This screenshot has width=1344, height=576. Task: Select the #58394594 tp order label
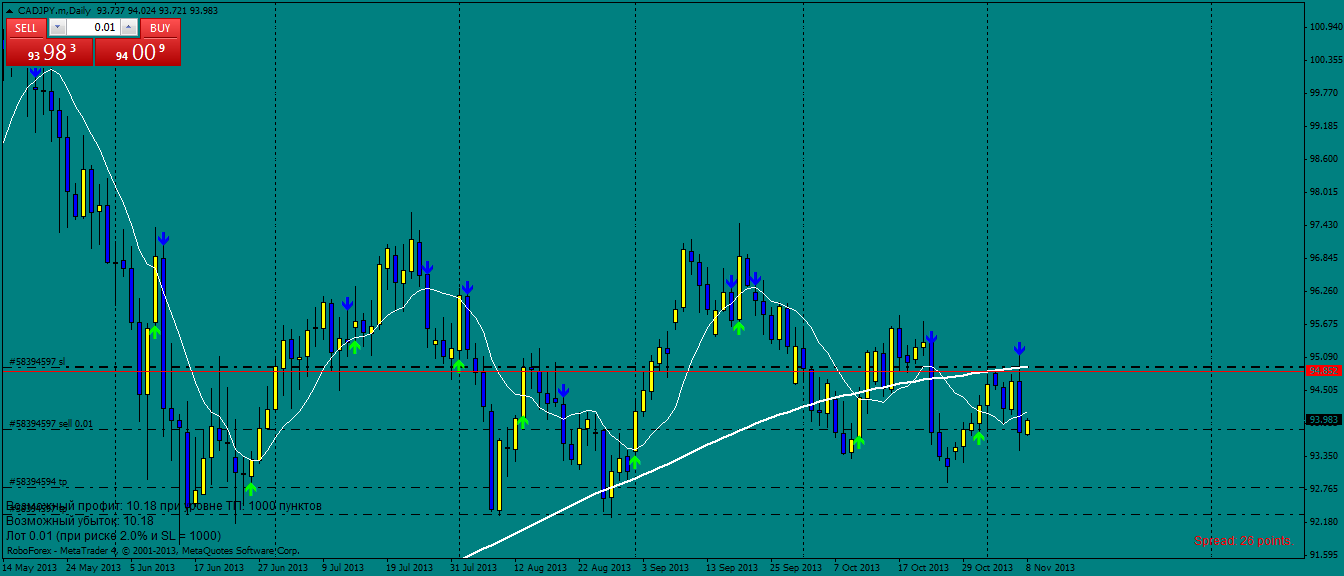37,482
